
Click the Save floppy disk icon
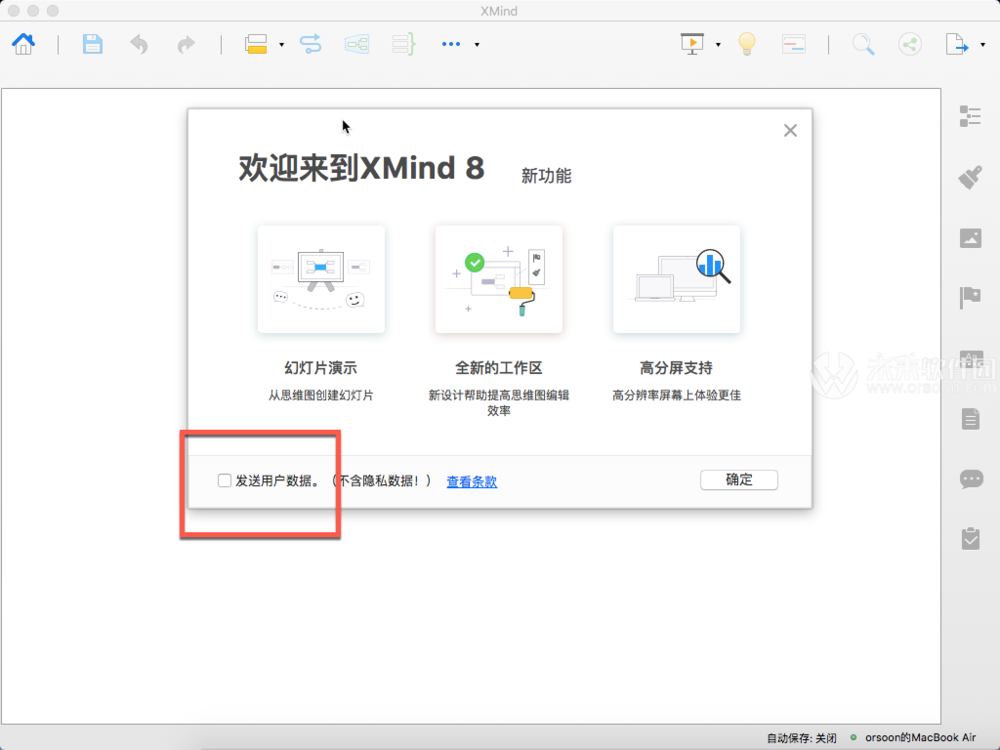point(92,44)
